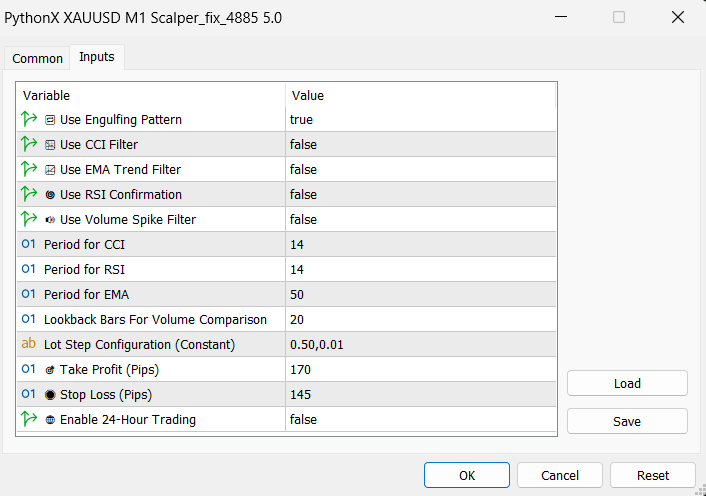Click the green arrow icon beside Use Engulfing Pattern
706x496 pixels.
tap(28, 119)
